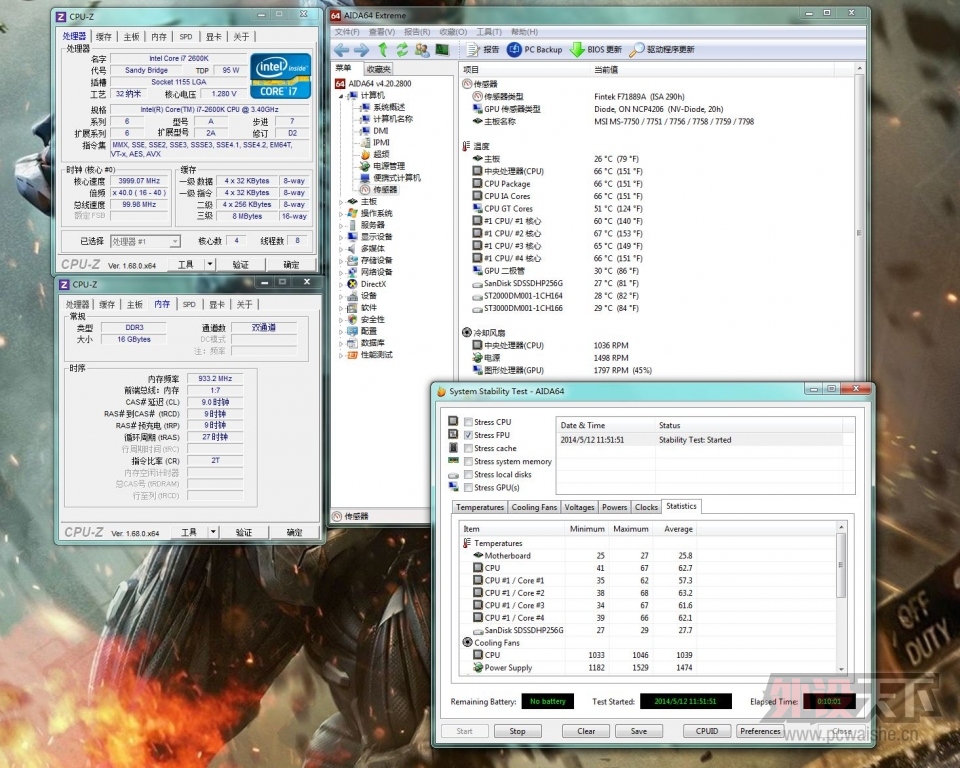Click 验证 button in CPU-Z processor window
The image size is (960, 768).
click(x=241, y=265)
